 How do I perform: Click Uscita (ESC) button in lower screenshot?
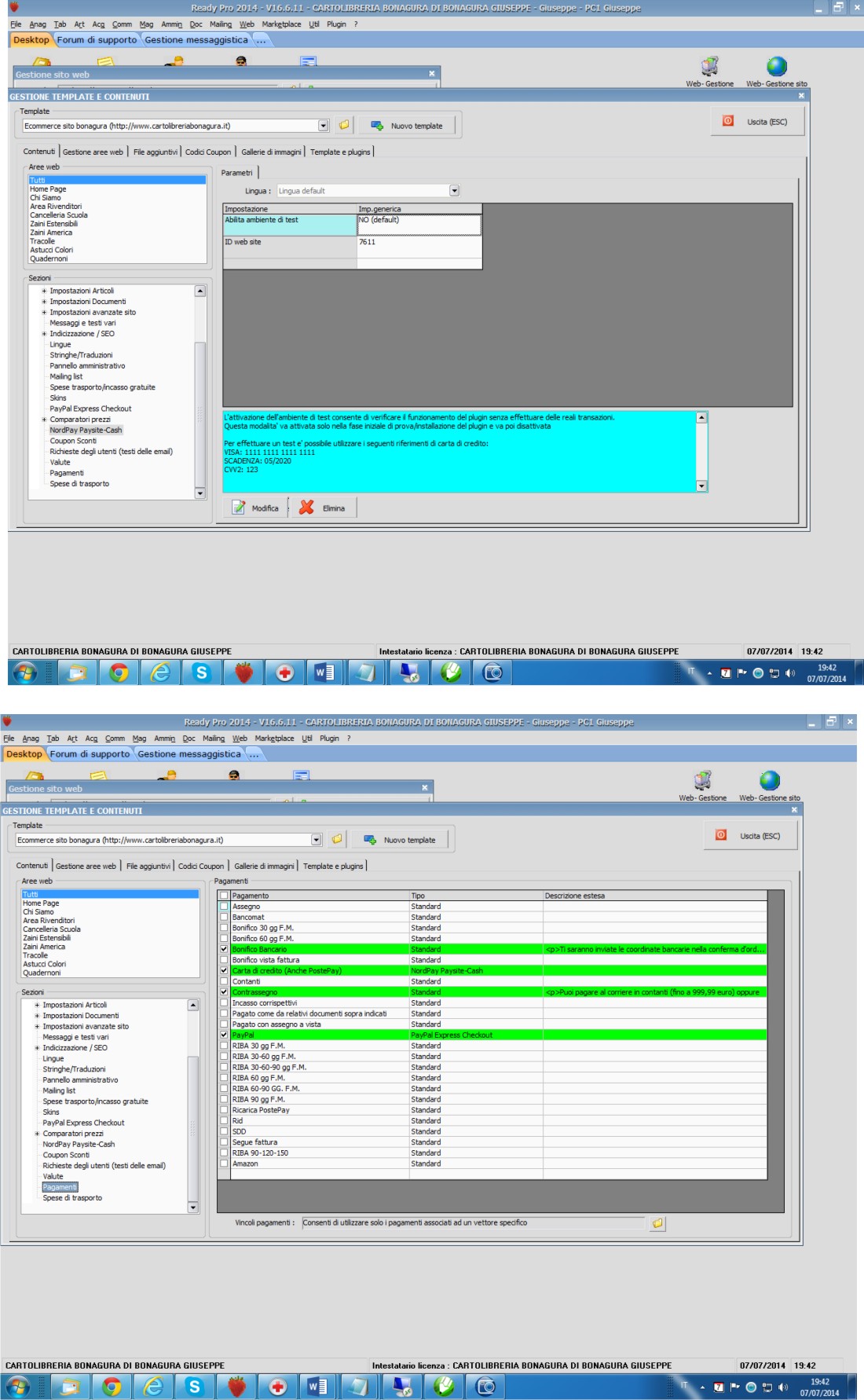click(x=750, y=836)
